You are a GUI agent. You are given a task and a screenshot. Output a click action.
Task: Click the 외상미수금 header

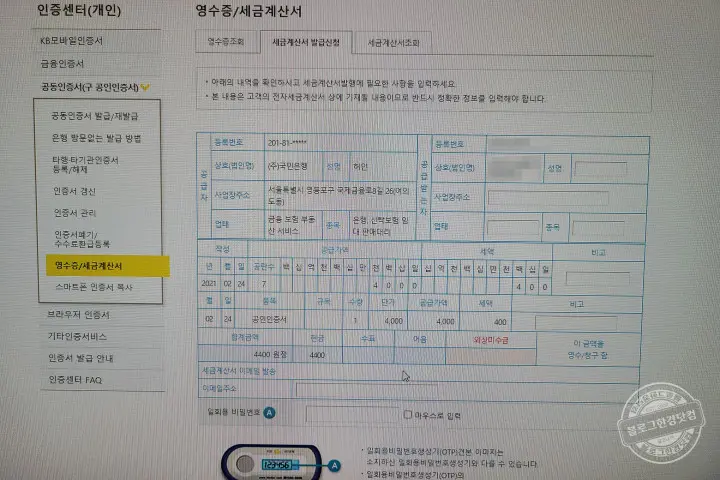pos(491,340)
